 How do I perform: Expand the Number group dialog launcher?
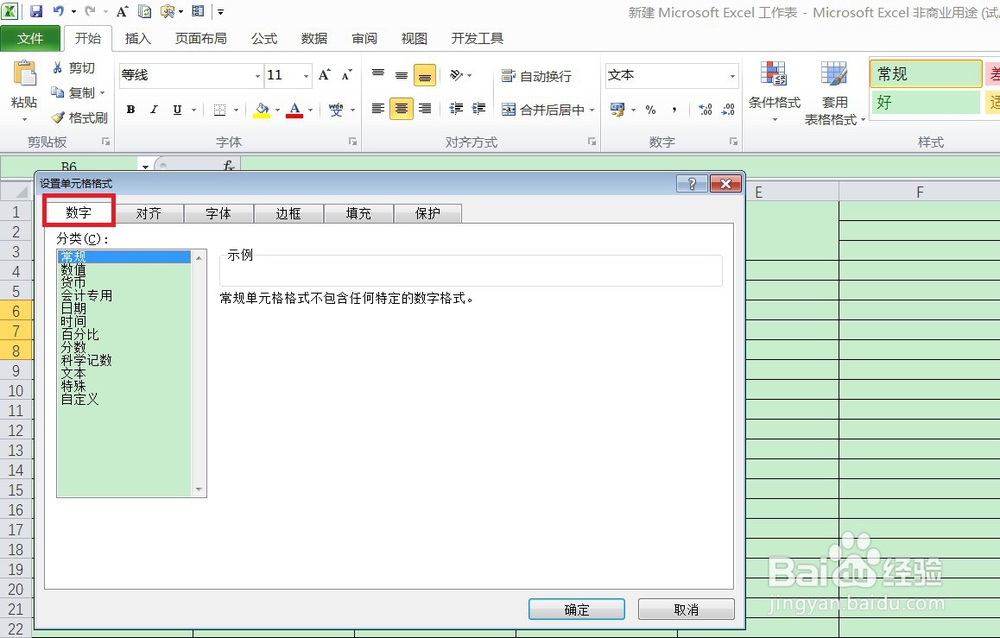(x=733, y=142)
